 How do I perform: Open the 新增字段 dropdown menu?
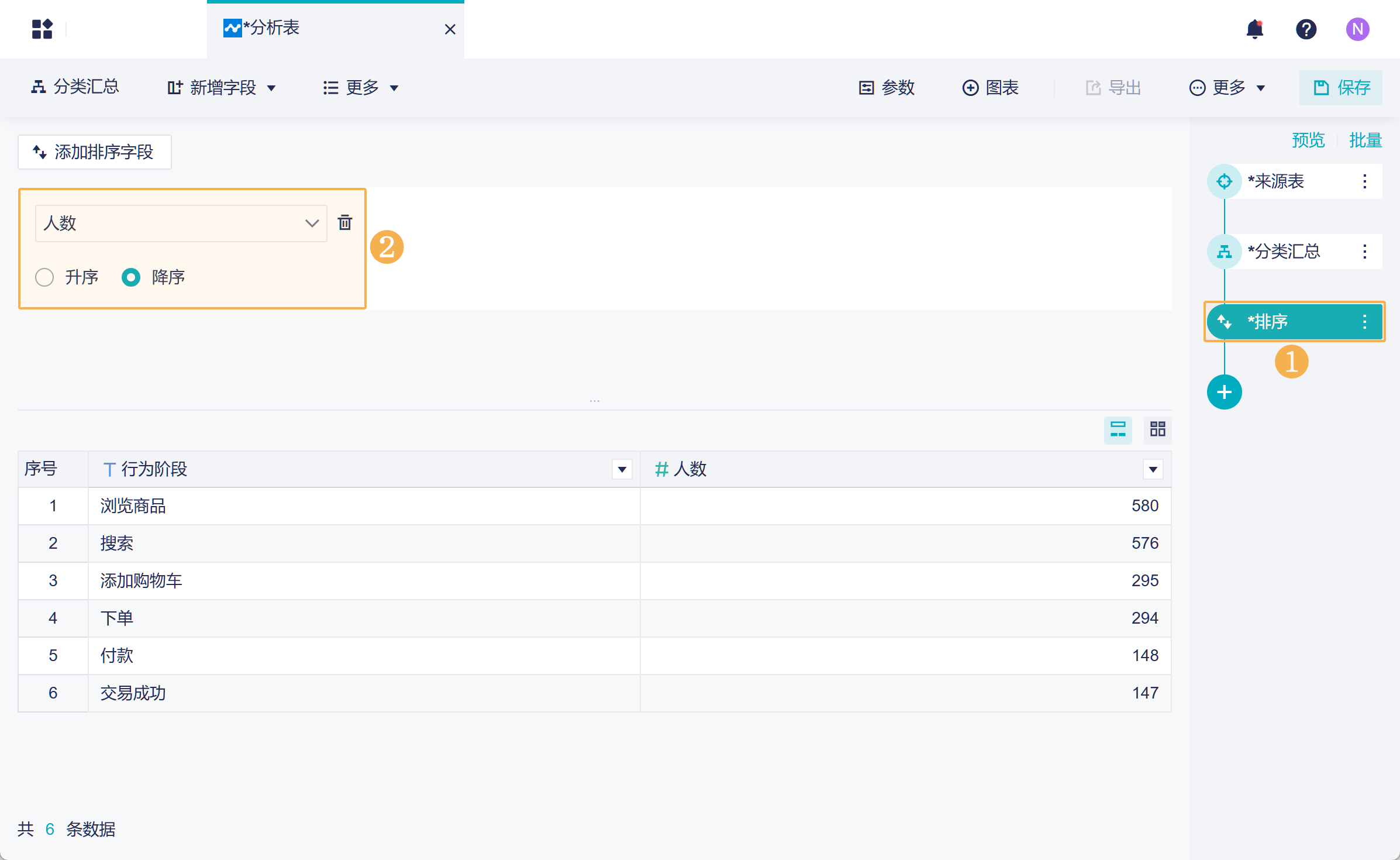click(x=222, y=88)
